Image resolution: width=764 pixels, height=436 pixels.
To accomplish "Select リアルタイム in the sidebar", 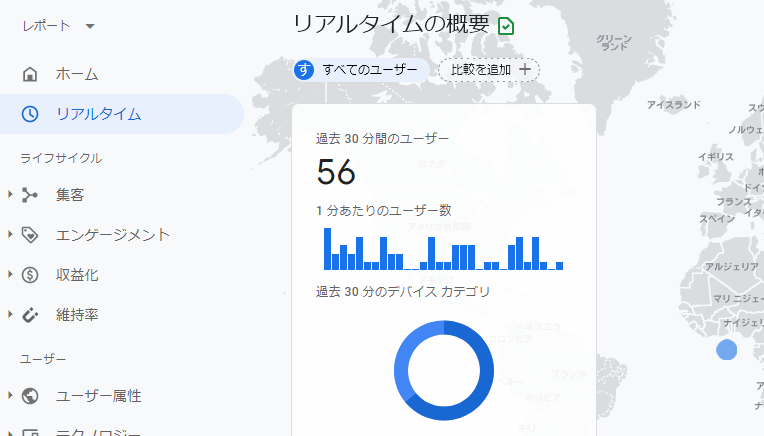I will coord(98,114).
